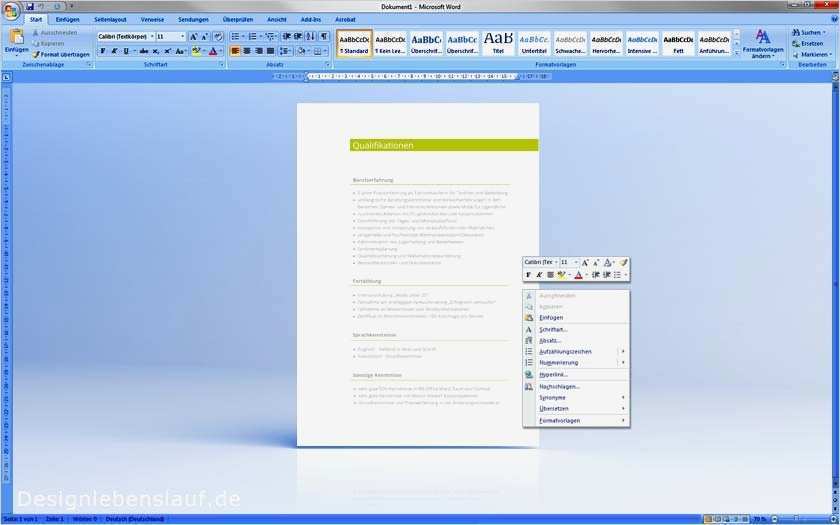Click decrease indent on the mini toolbar
840x525 pixels.
(x=596, y=275)
